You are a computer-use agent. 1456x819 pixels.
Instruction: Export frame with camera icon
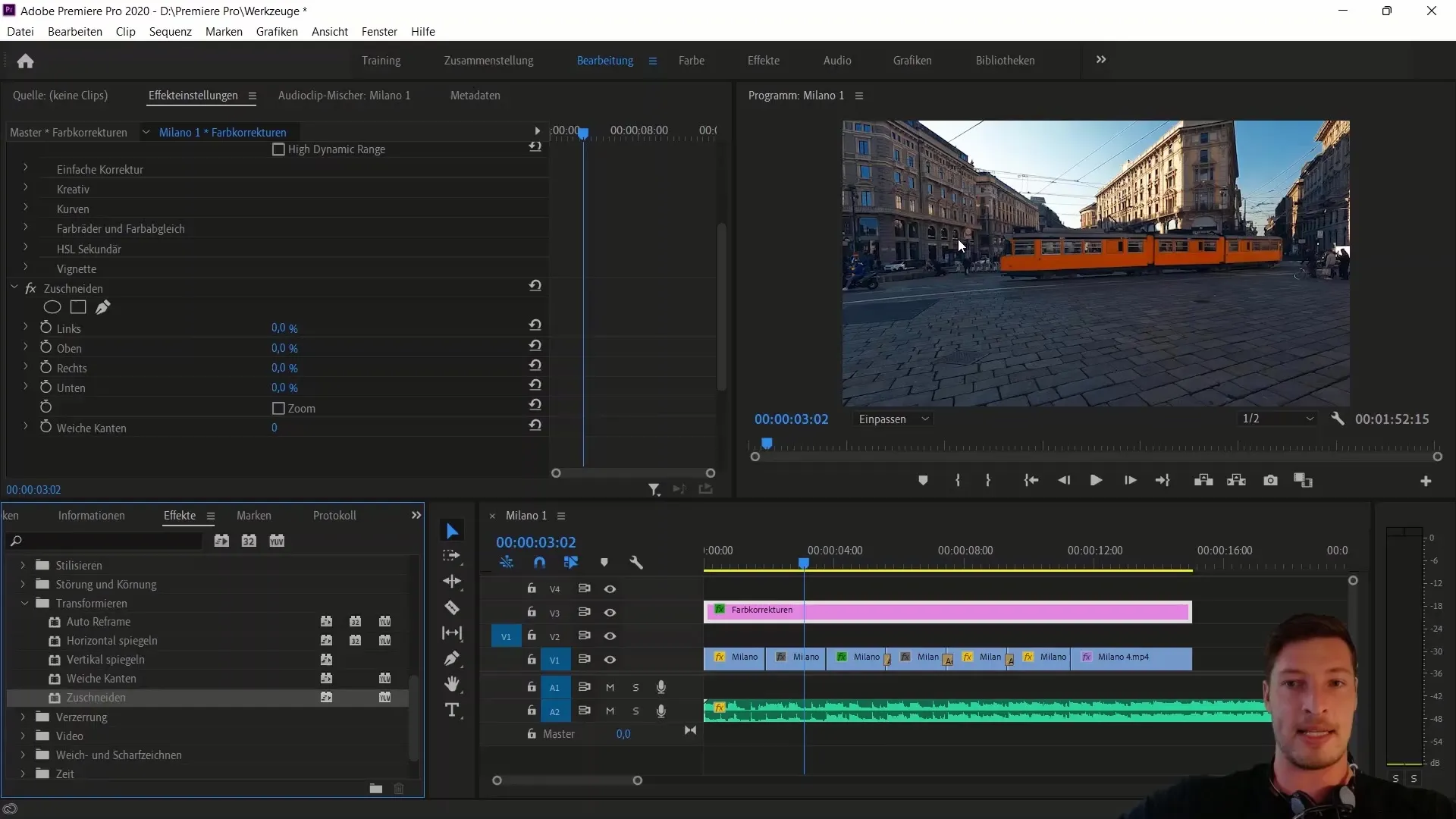click(x=1270, y=481)
